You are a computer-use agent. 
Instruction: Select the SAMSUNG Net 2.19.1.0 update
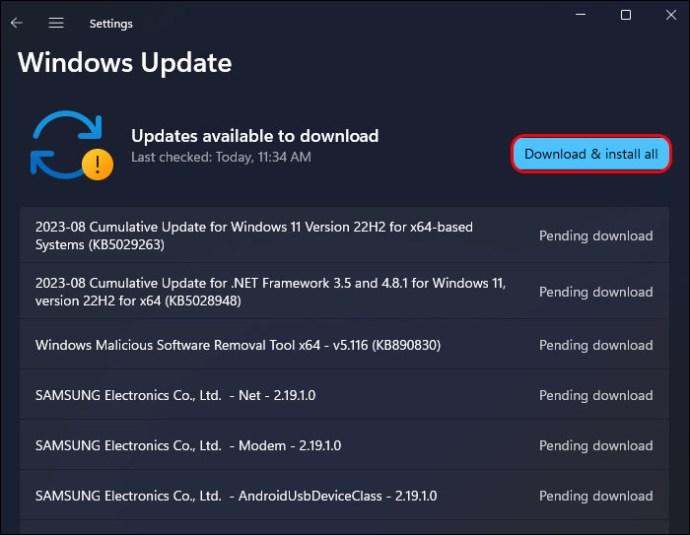click(x=345, y=395)
